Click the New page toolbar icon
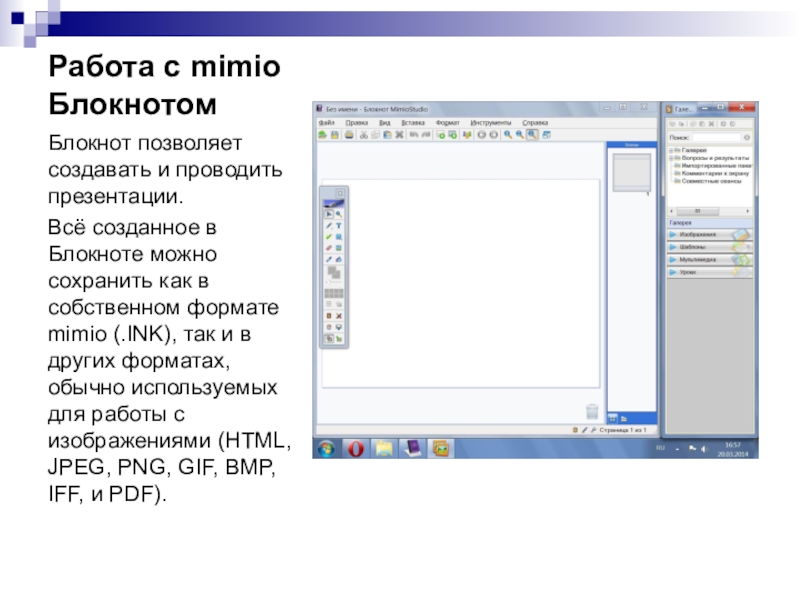This screenshot has width=800, height=600. click(441, 135)
